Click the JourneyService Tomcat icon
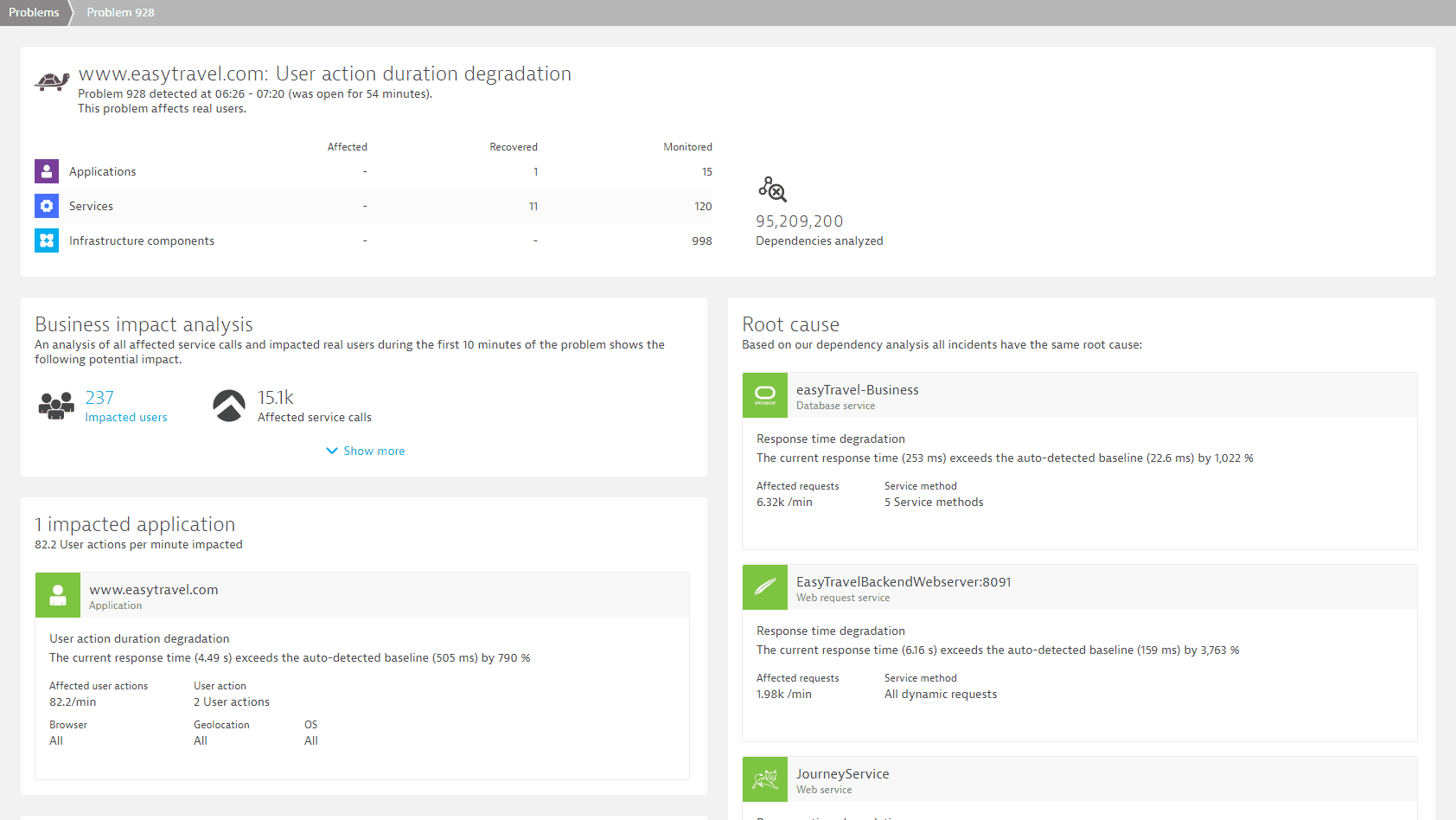 pos(765,779)
